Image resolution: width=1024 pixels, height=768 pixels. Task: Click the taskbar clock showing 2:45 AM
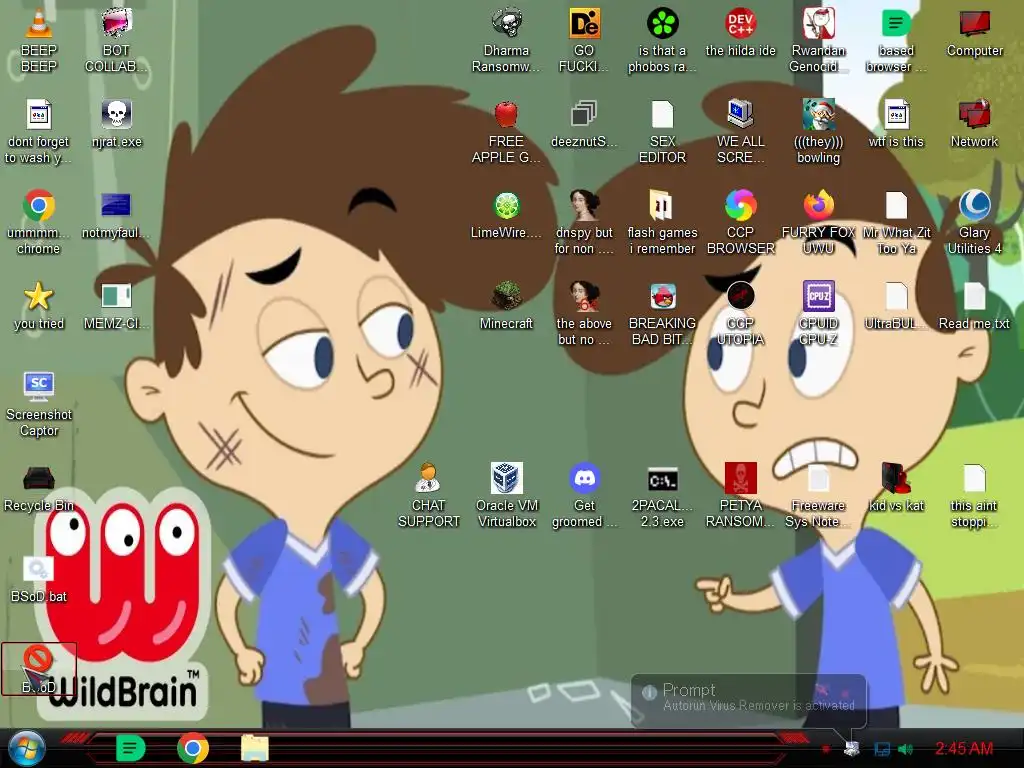(964, 748)
